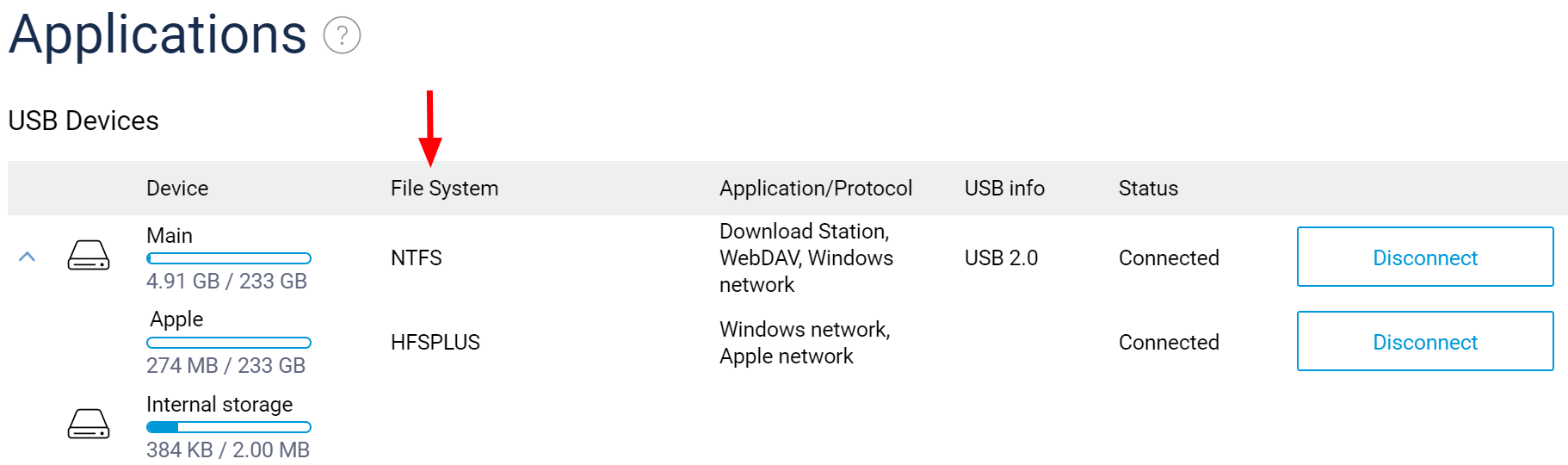Image resolution: width=1568 pixels, height=465 pixels.
Task: Click the NTFS file system label
Action: [x=417, y=258]
